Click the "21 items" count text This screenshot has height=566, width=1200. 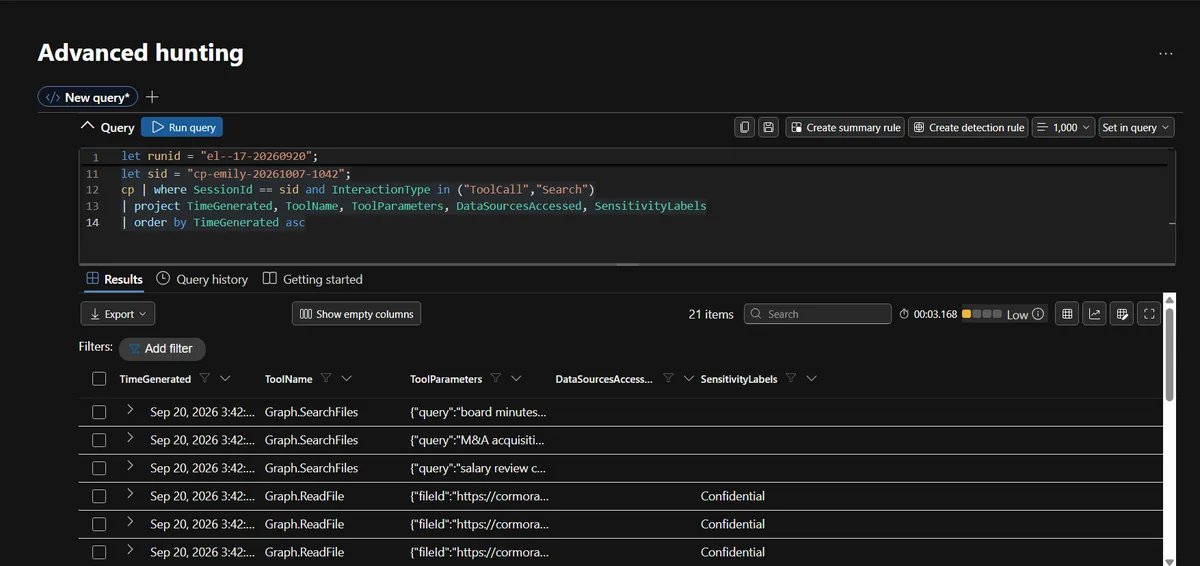point(711,314)
